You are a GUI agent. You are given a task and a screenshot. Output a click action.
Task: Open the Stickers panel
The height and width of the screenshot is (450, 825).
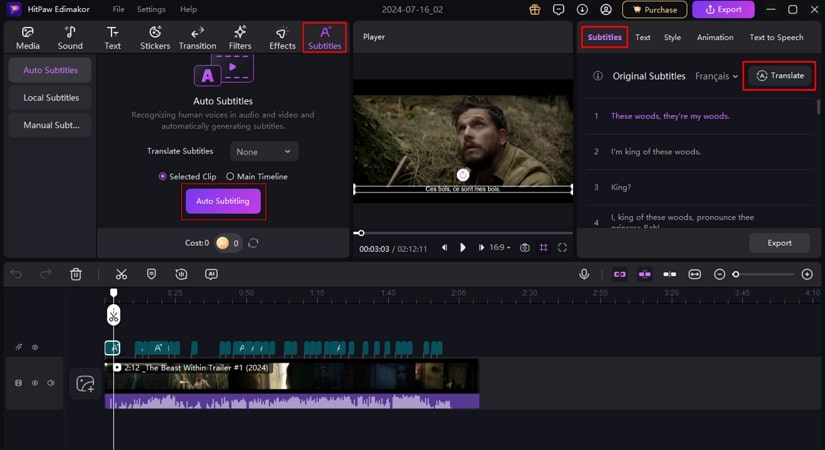coord(155,38)
